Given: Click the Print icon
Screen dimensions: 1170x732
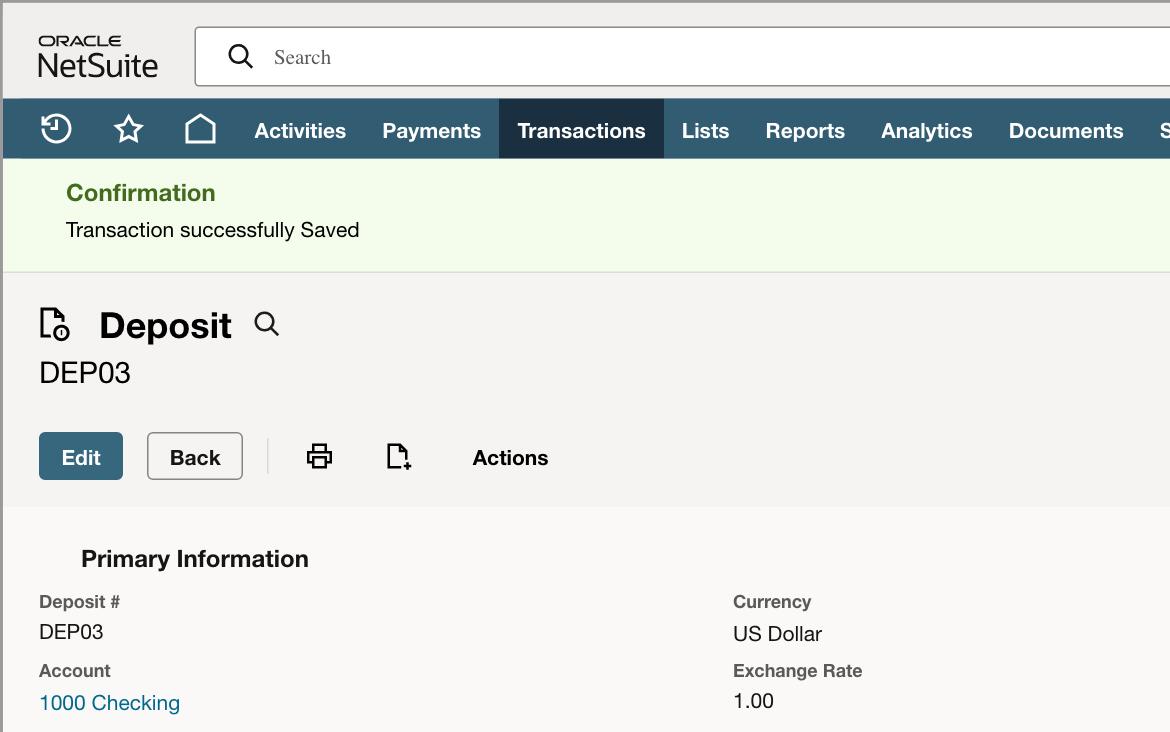Looking at the screenshot, I should (x=319, y=456).
